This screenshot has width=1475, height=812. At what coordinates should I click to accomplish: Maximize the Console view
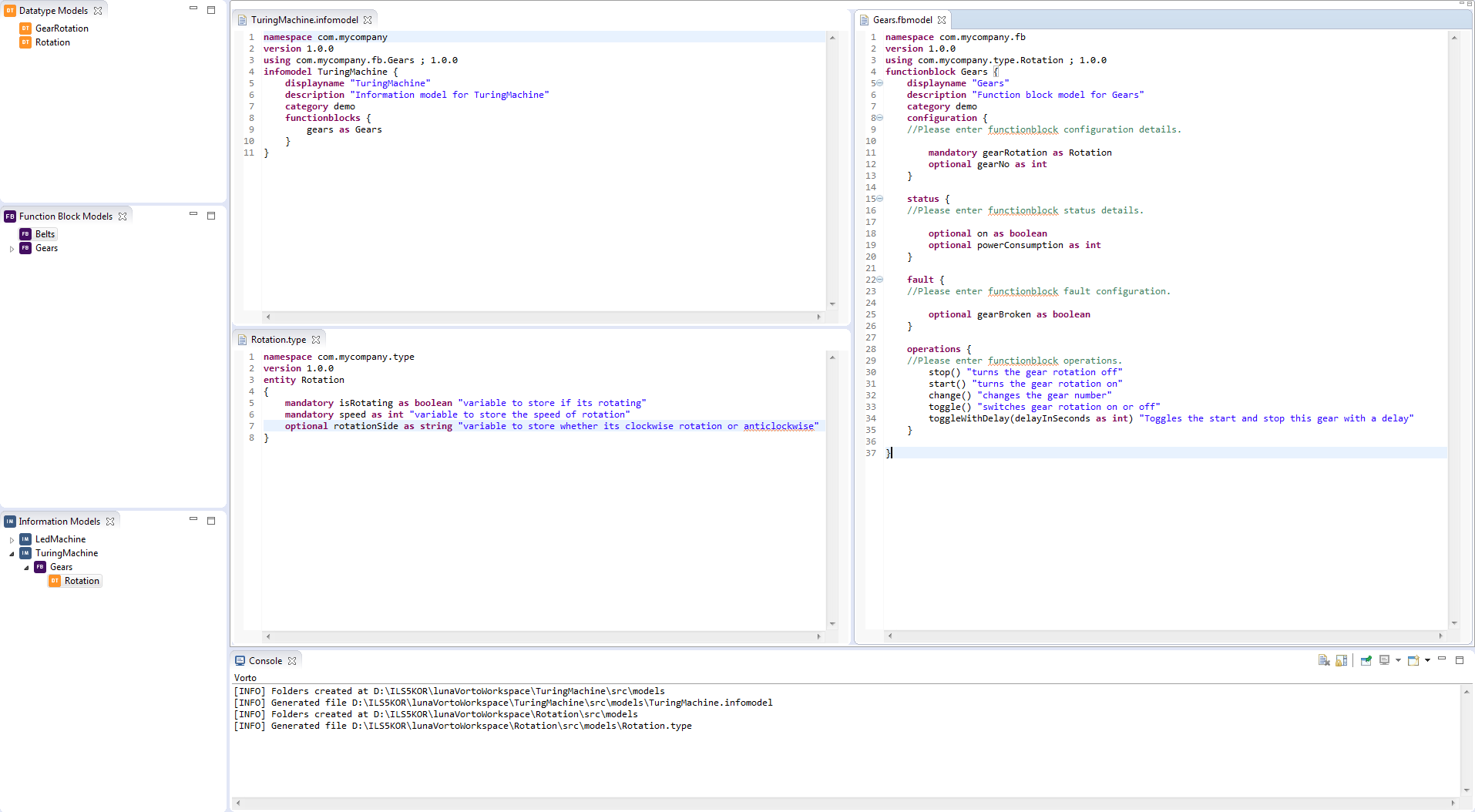point(1459,659)
